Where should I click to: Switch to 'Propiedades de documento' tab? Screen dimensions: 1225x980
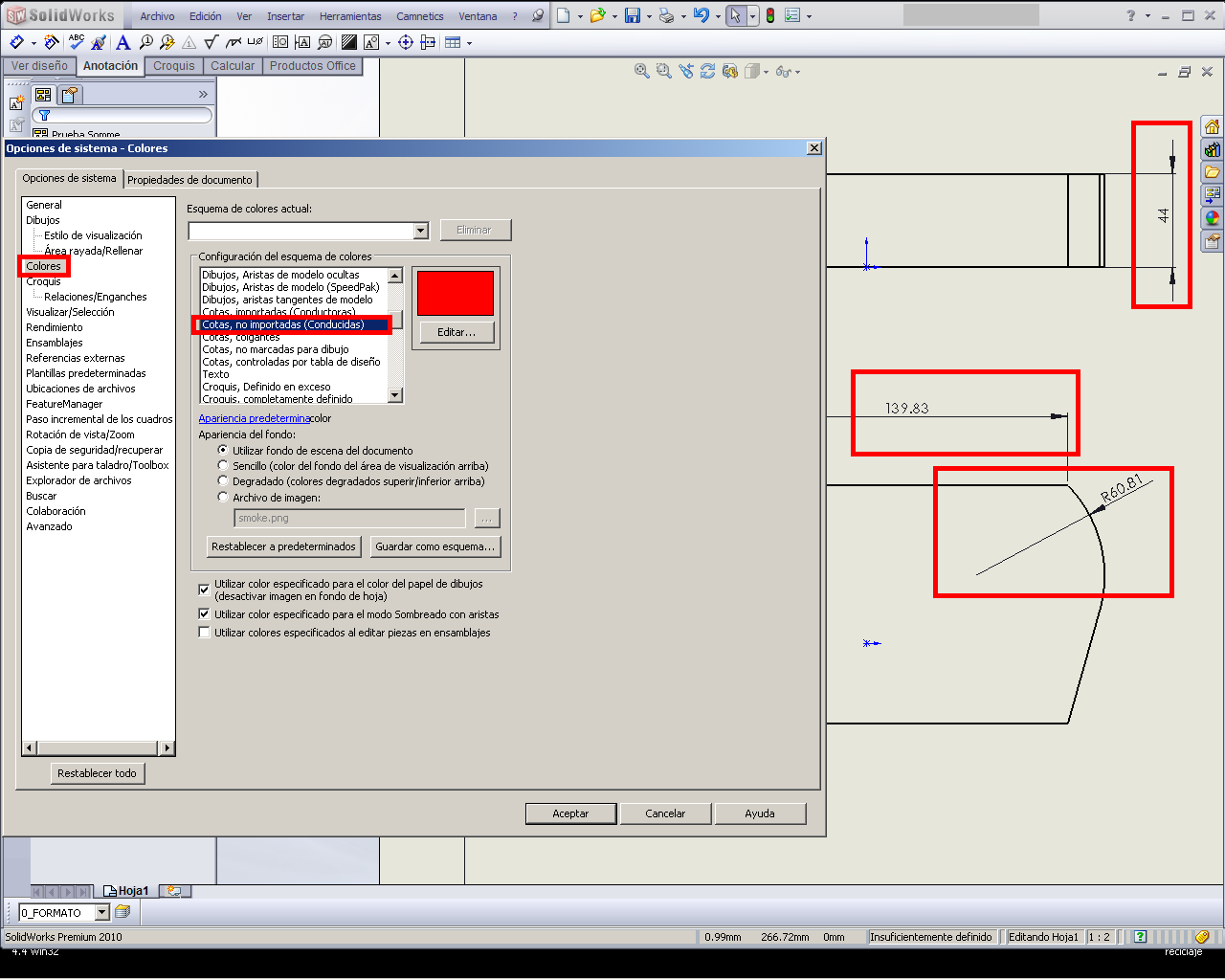pyautogui.click(x=189, y=179)
